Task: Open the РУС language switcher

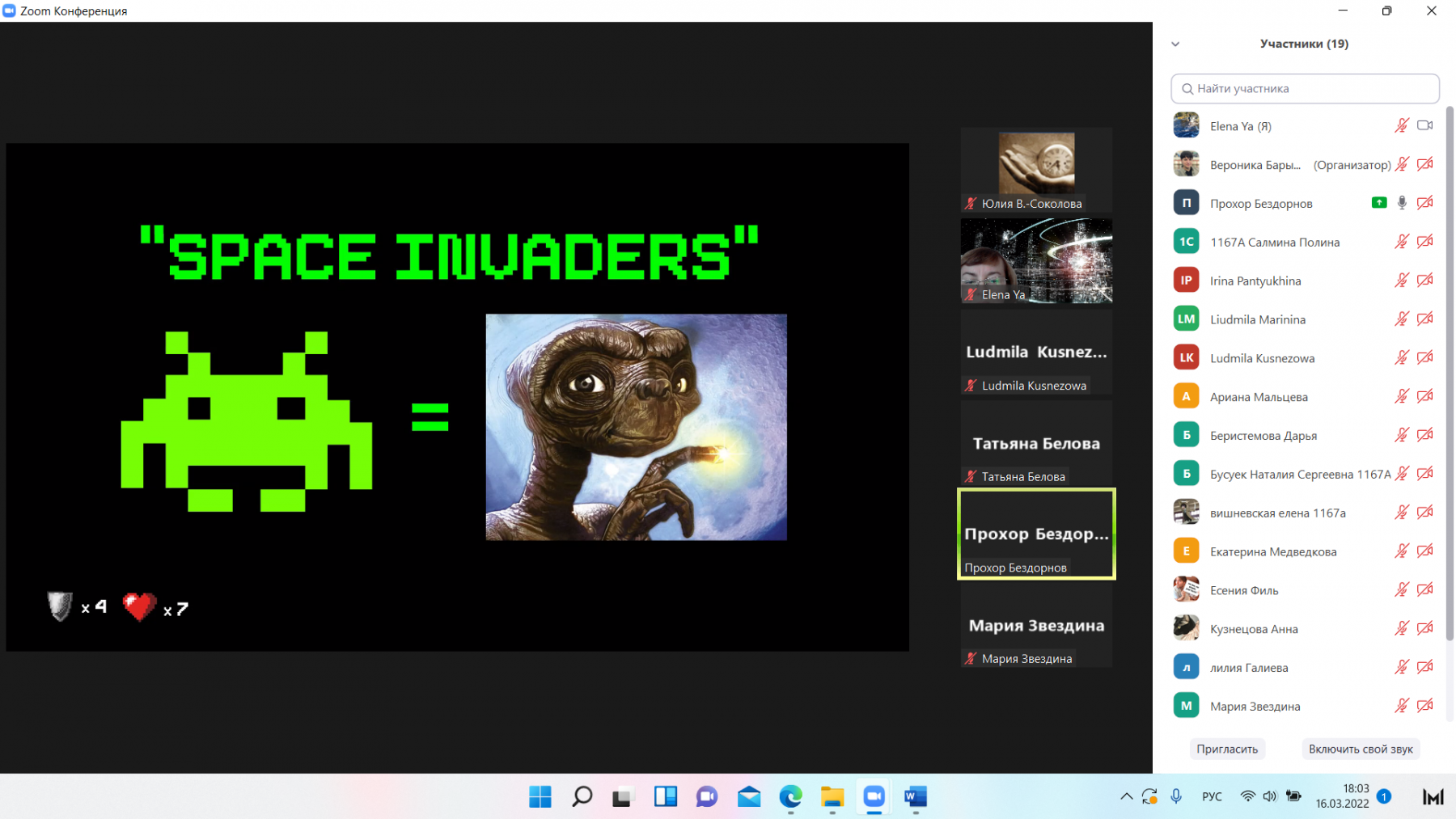Action: pos(1212,796)
